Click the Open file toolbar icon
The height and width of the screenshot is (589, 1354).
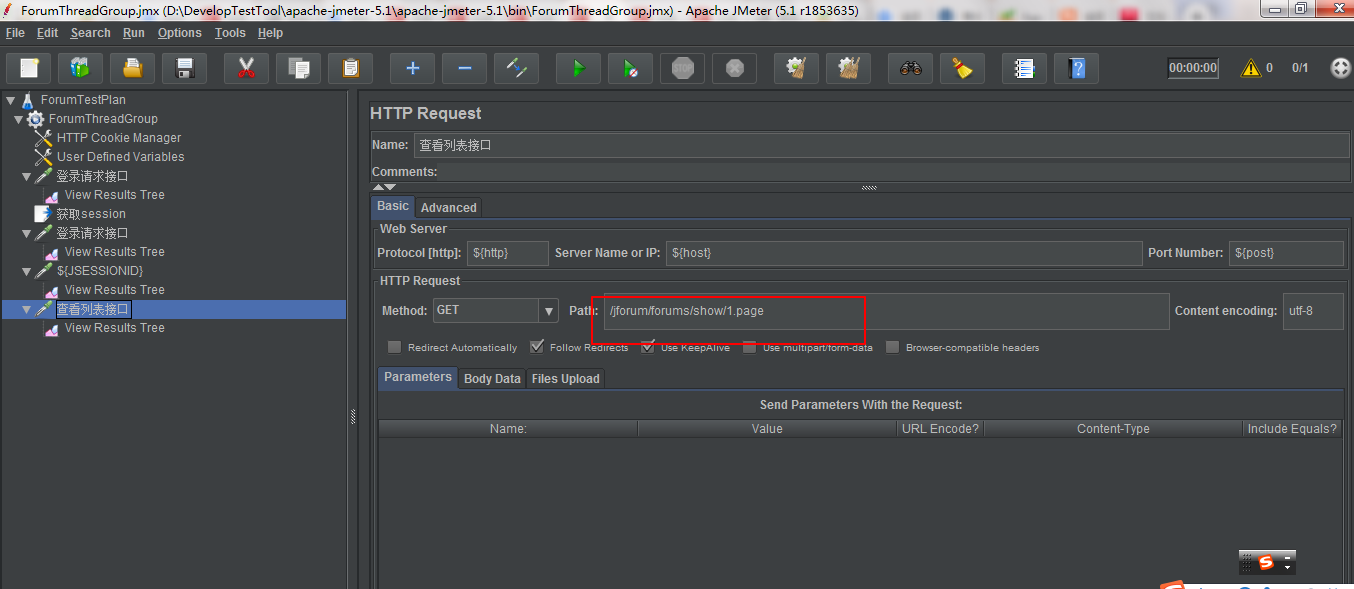[x=132, y=68]
